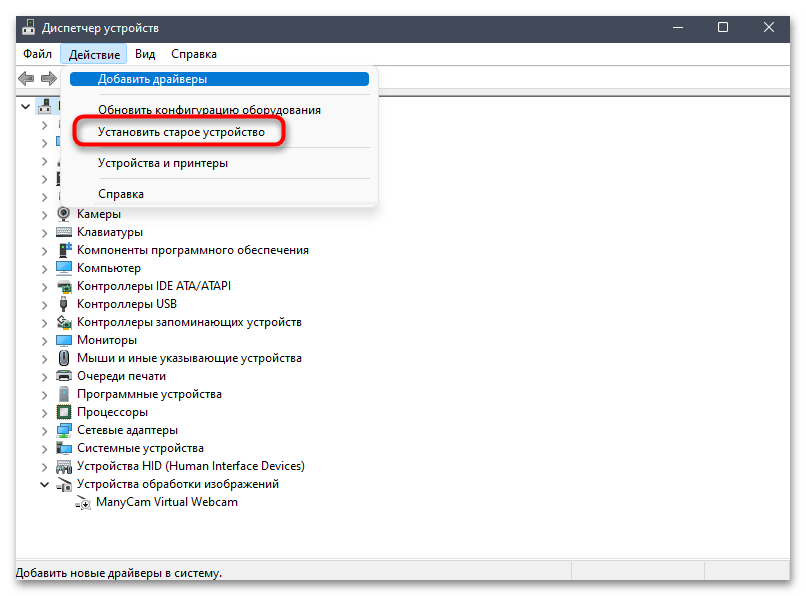Image resolution: width=806 pixels, height=596 pixels.
Task: Click the Компьютер monitor icon
Action: 64,268
